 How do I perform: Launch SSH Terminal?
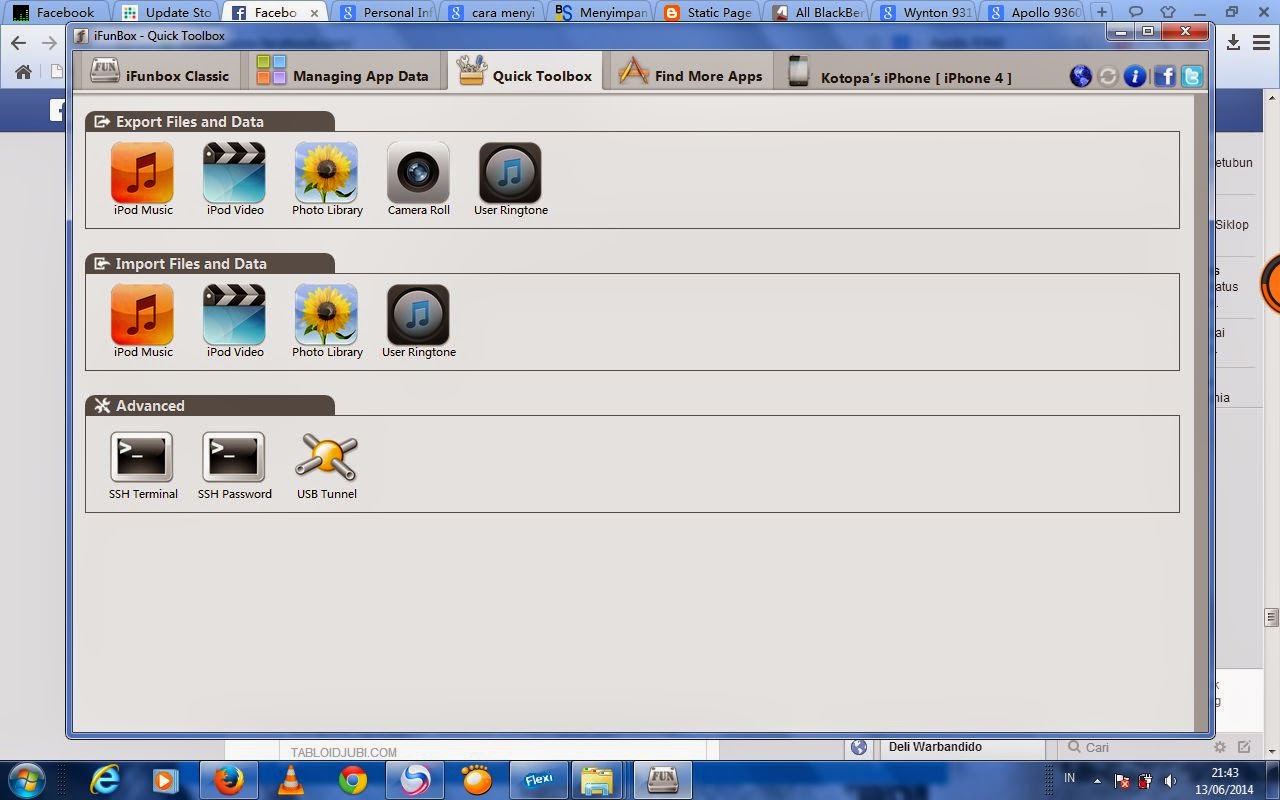pyautogui.click(x=142, y=464)
